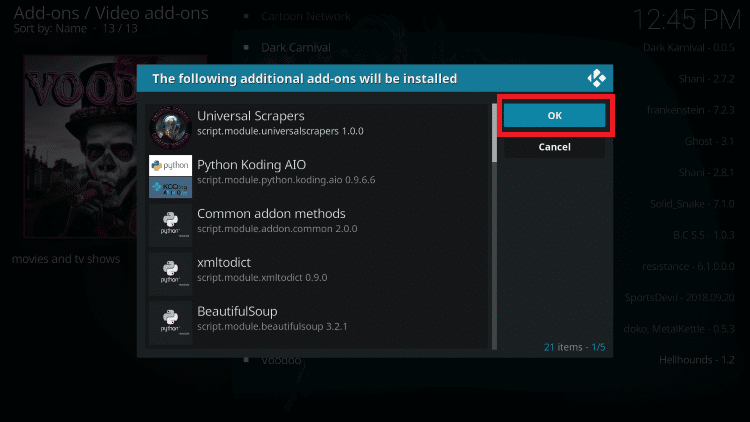Click script.module.xmltodict 0.9.0 text
The height and width of the screenshot is (422, 750).
[262, 278]
